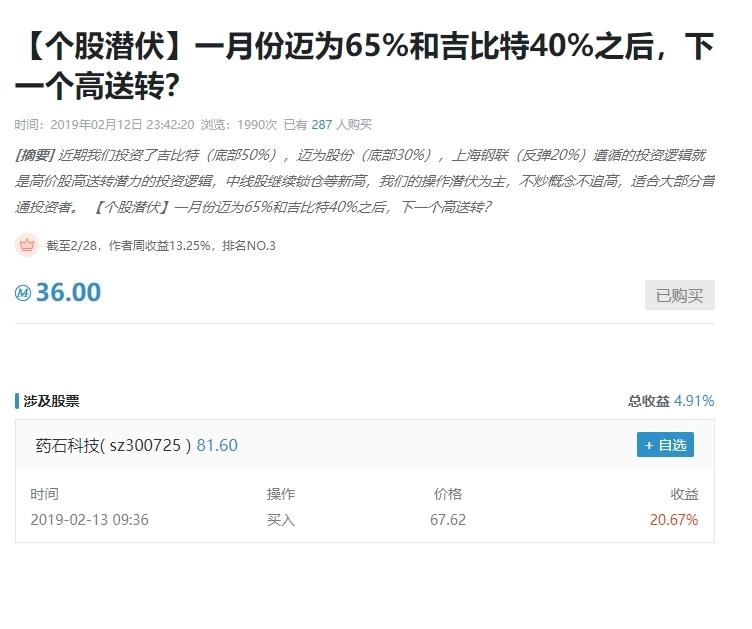This screenshot has width=752, height=629.
Task: Open the 药石科技 (sz300725) stock link
Action: pos(112,446)
